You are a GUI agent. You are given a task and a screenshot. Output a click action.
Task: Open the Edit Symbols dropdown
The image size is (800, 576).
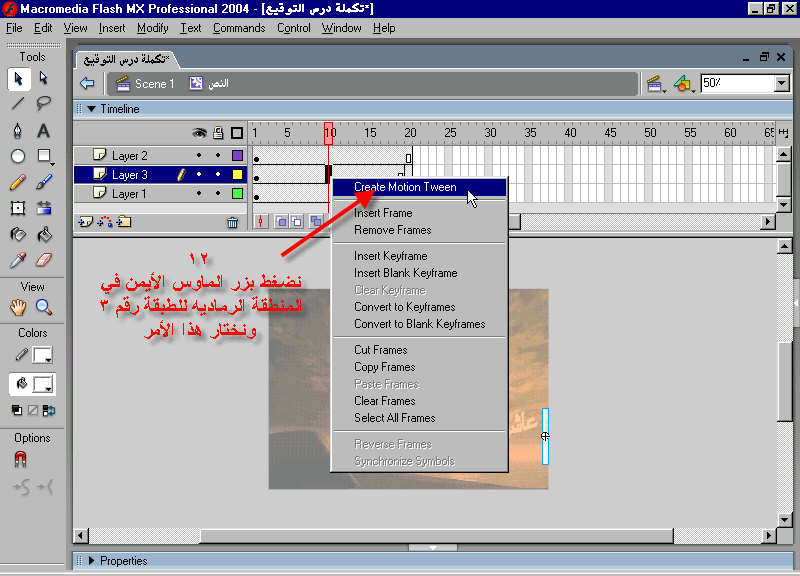pyautogui.click(x=683, y=84)
